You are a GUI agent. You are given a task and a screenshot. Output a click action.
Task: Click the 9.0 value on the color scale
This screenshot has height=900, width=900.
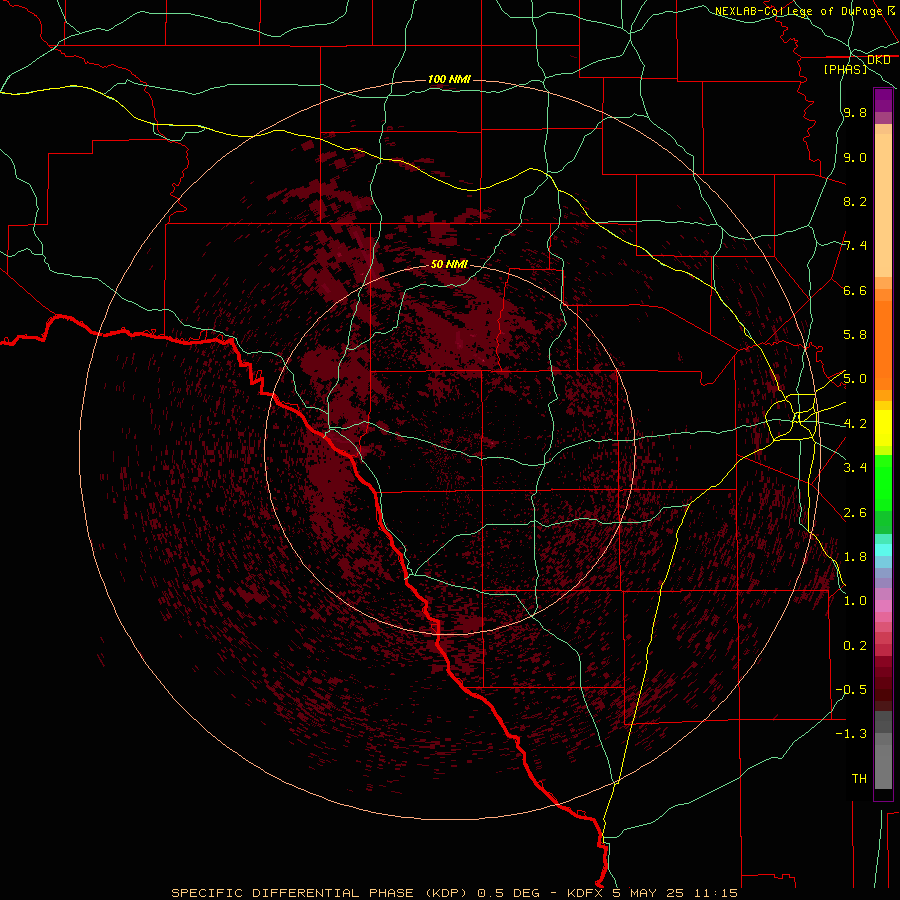[x=855, y=157]
